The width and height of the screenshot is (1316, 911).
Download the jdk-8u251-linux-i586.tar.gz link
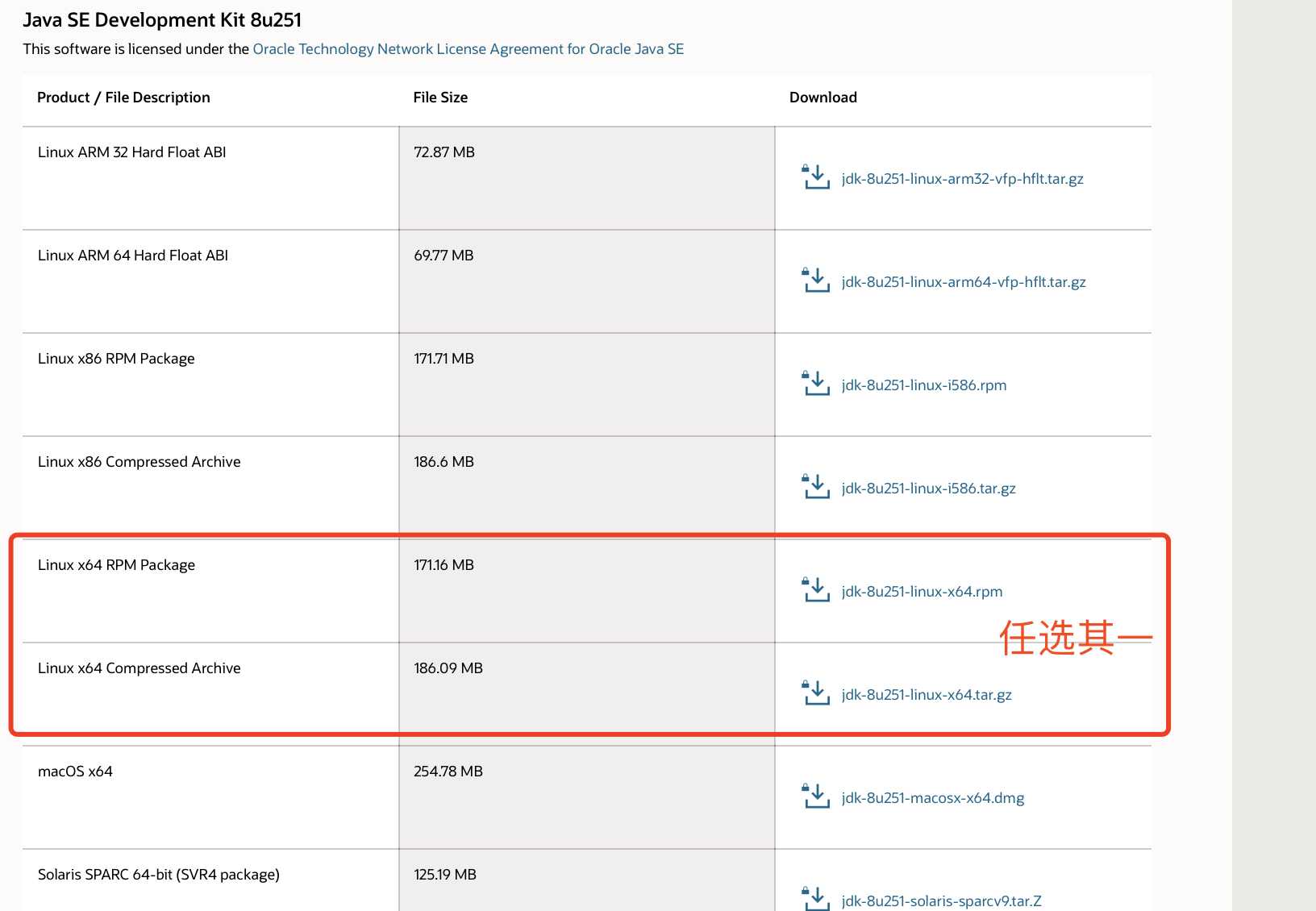click(x=928, y=489)
